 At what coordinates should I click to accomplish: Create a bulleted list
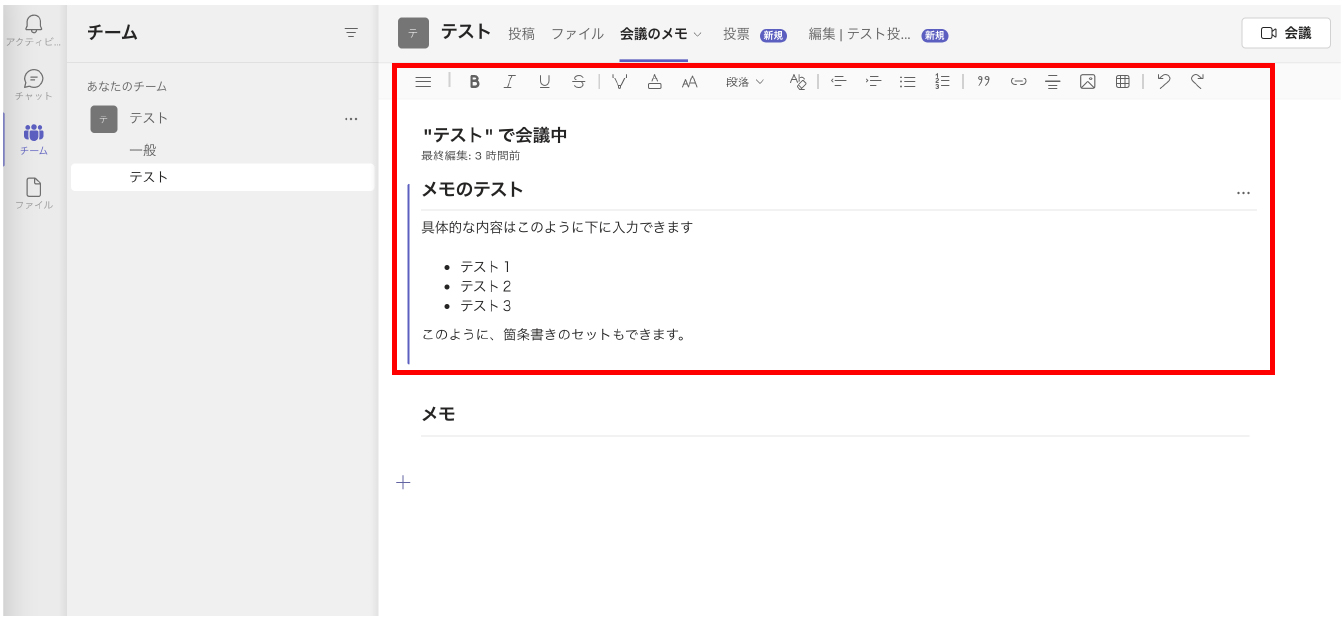907,82
